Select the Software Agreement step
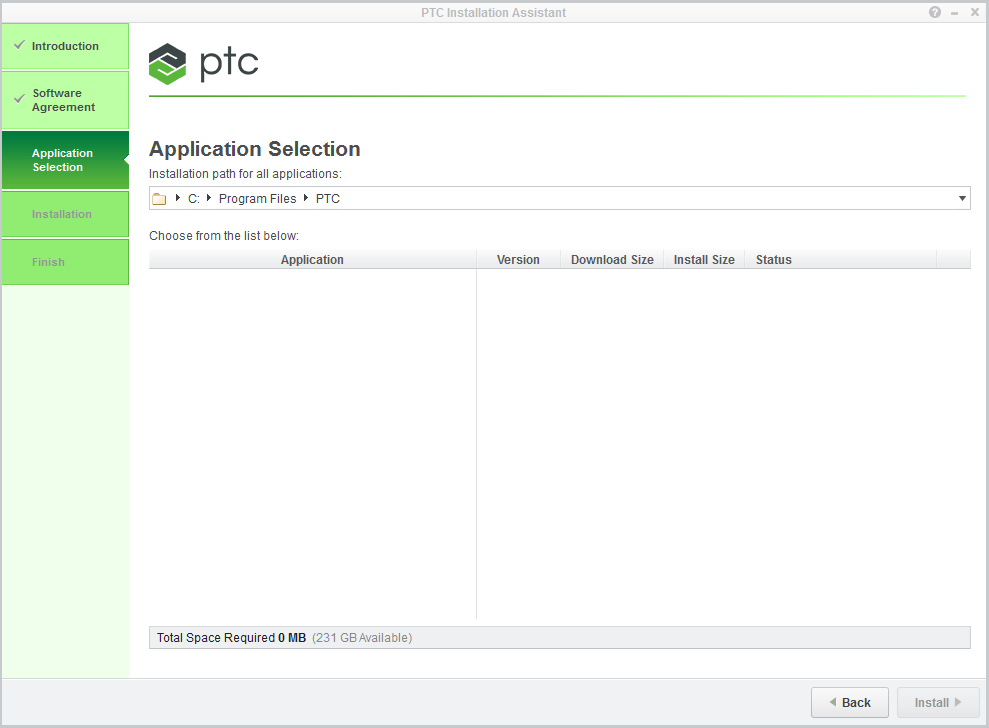 [63, 100]
